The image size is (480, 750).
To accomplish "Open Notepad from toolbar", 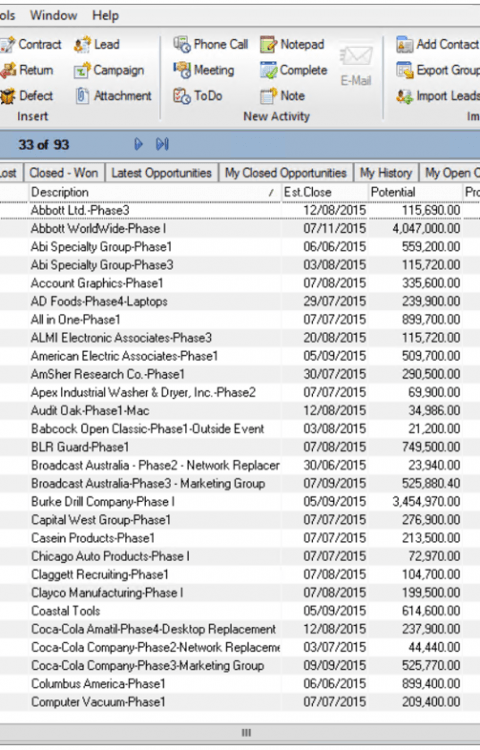I will [x=268, y=44].
